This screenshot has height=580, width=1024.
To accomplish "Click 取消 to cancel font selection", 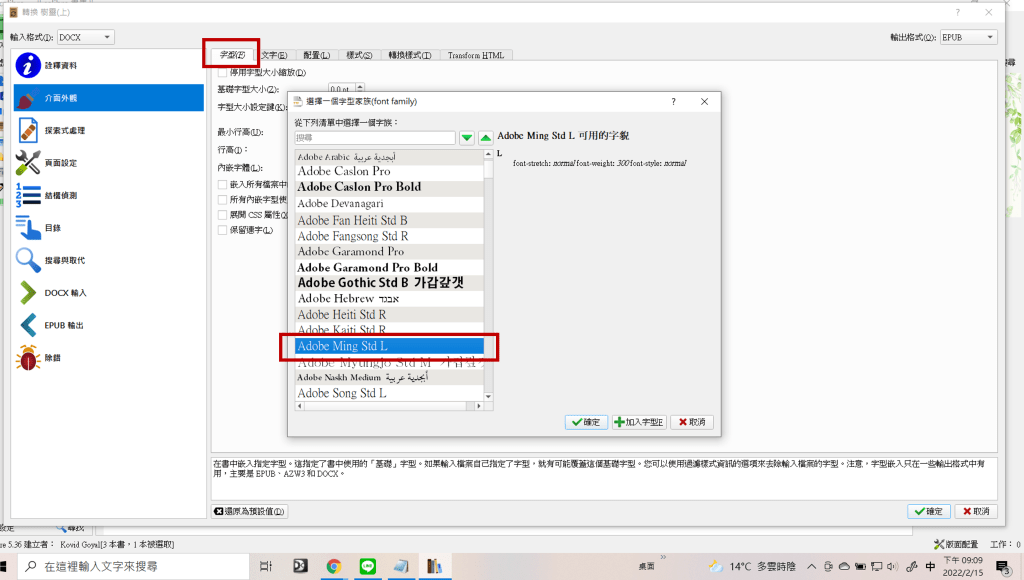I will [x=692, y=422].
